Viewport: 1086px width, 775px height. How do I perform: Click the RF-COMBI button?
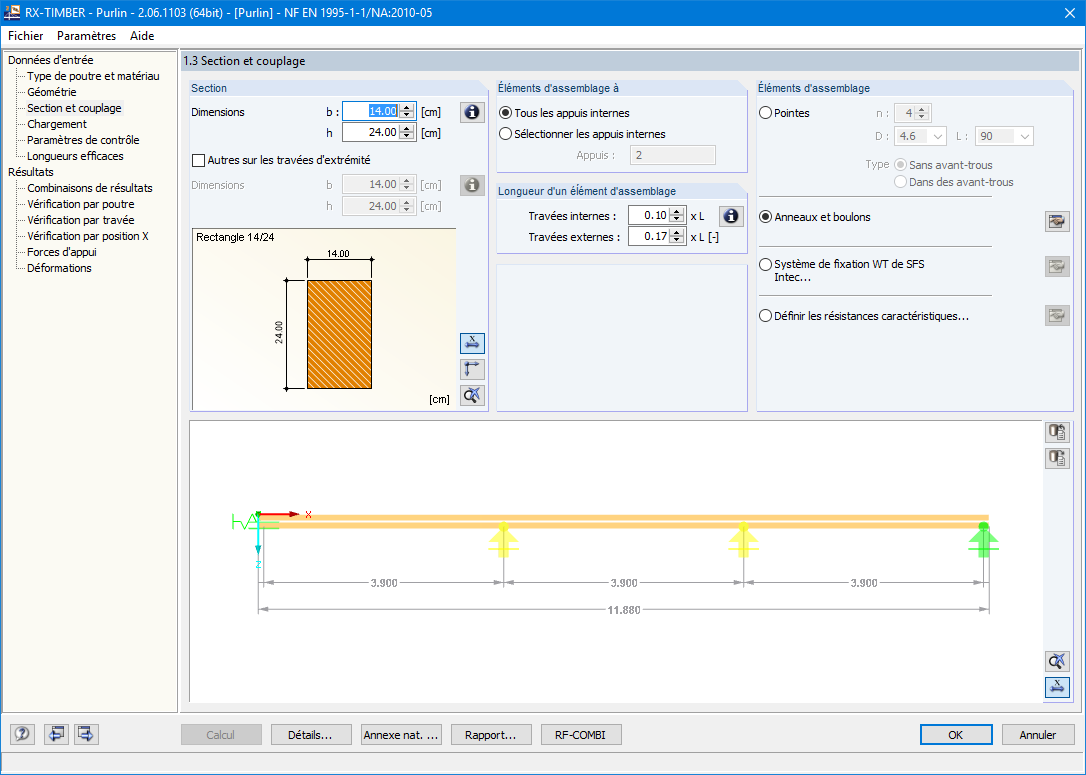pos(580,735)
